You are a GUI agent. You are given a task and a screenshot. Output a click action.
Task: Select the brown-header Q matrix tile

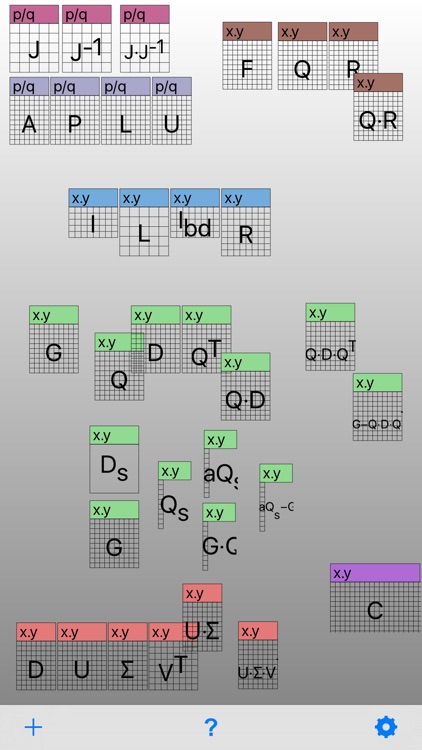click(302, 56)
